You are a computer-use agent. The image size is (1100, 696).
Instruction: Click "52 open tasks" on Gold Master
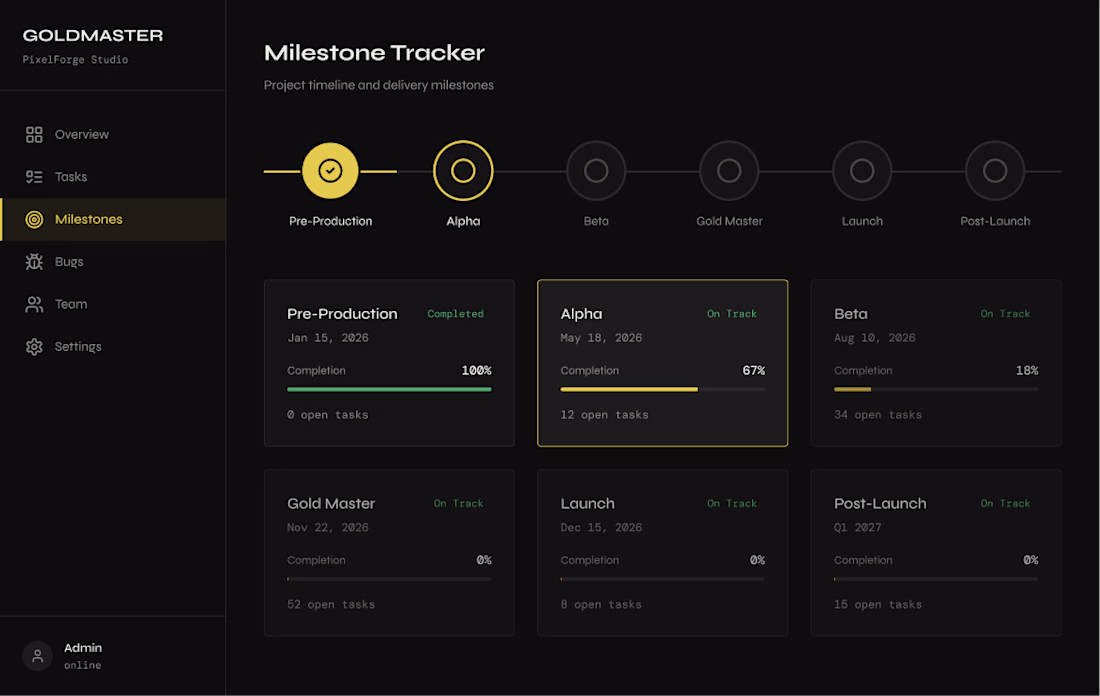click(x=330, y=605)
